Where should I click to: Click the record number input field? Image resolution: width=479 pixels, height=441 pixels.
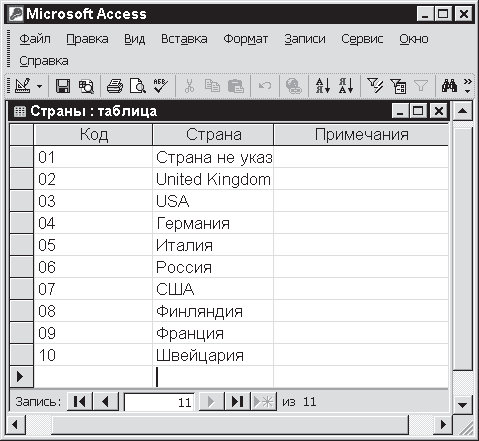point(160,402)
